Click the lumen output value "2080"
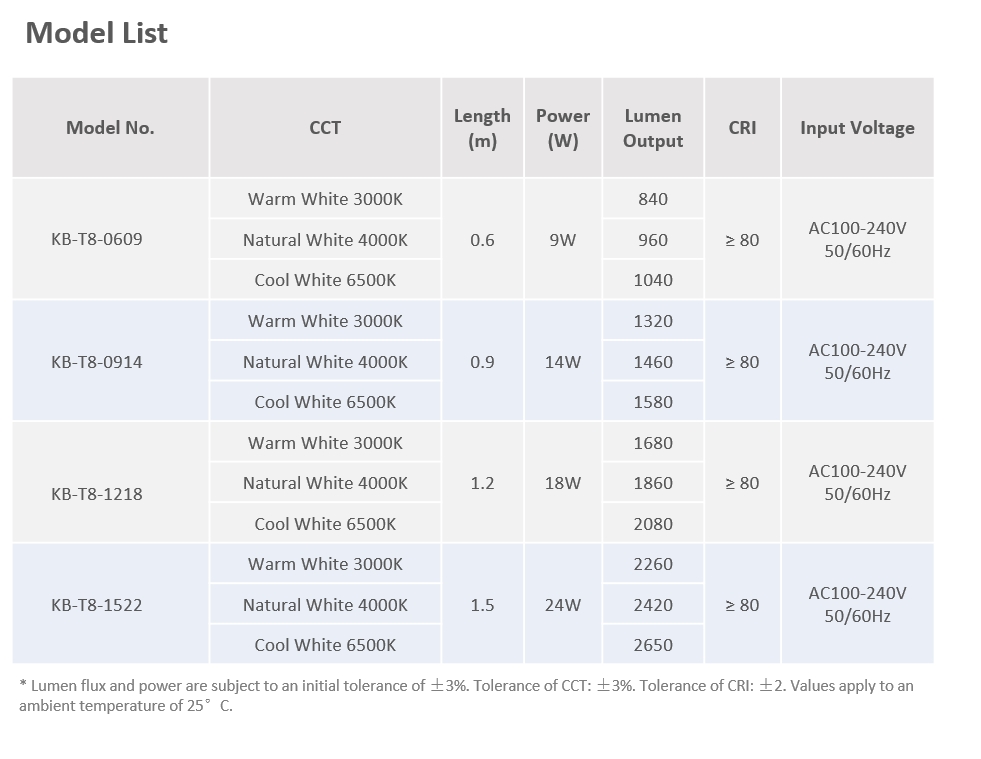The height and width of the screenshot is (759, 981). (653, 524)
